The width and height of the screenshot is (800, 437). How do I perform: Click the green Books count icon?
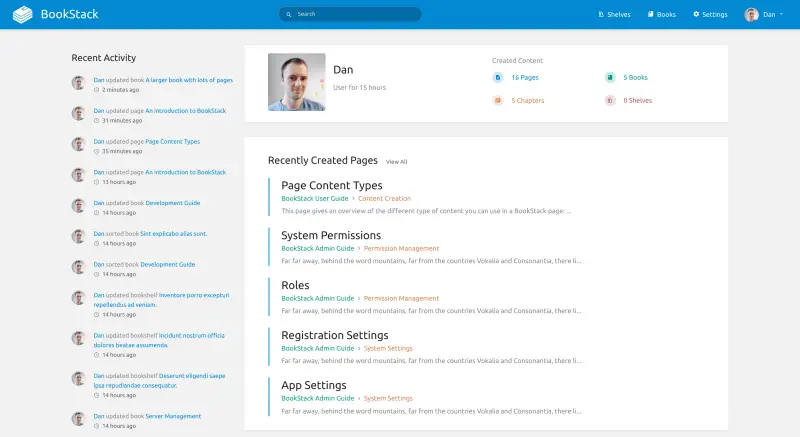[x=610, y=77]
